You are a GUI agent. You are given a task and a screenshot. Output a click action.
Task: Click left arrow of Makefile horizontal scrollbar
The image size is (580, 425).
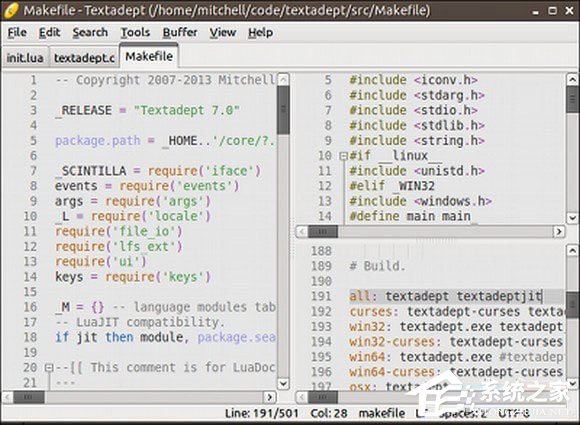click(x=302, y=397)
